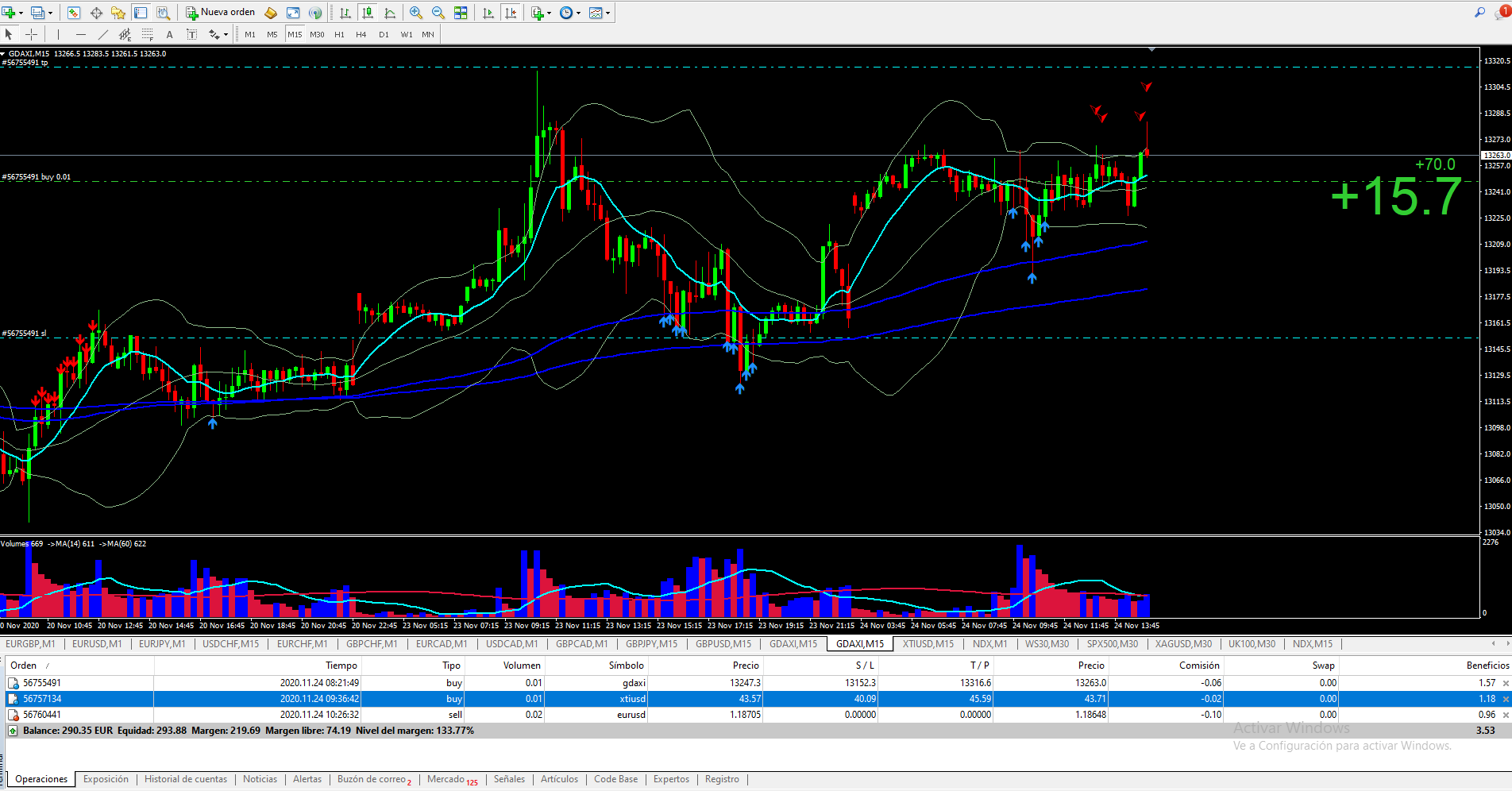
Task: Open the Strategy Tester
Action: (163, 13)
